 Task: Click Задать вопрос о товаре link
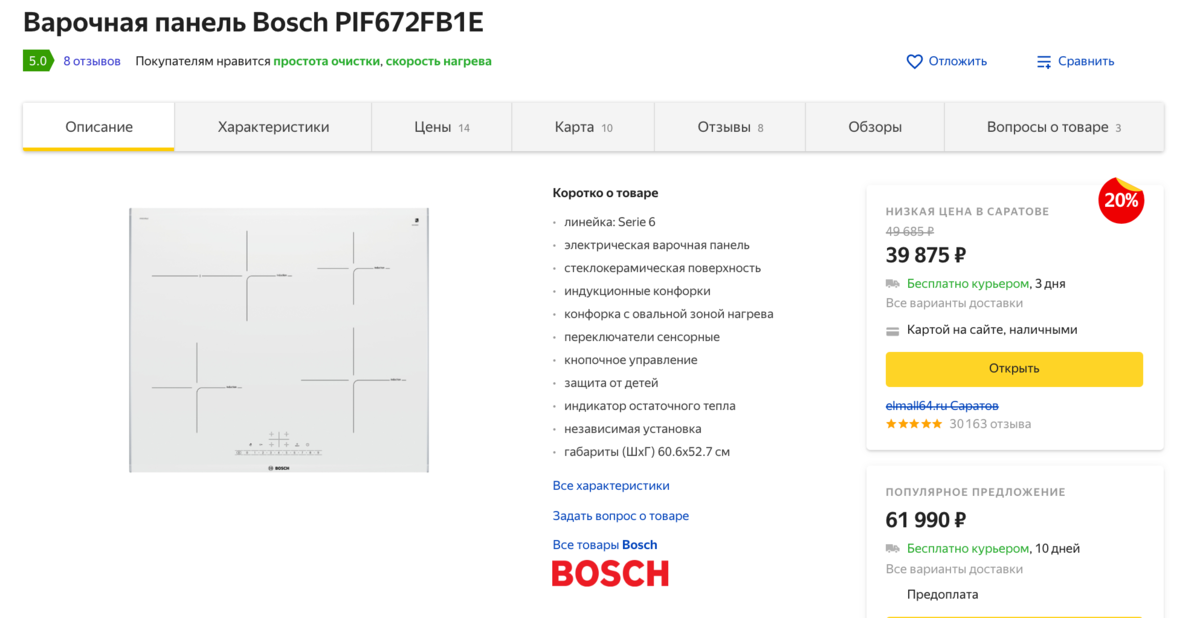620,516
